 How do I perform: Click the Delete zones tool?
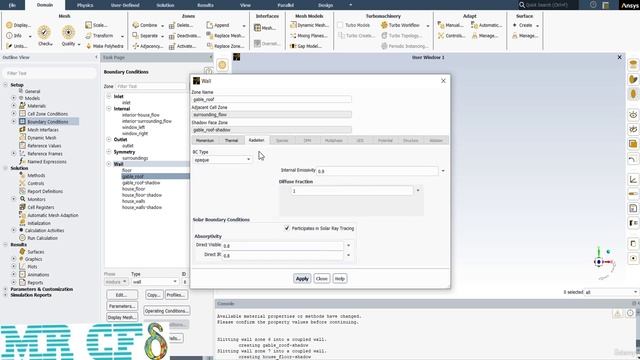[181, 25]
